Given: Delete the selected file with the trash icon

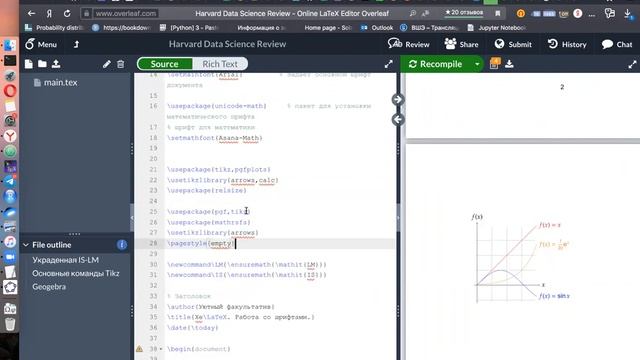Looking at the screenshot, I should pyautogui.click(x=120, y=64).
